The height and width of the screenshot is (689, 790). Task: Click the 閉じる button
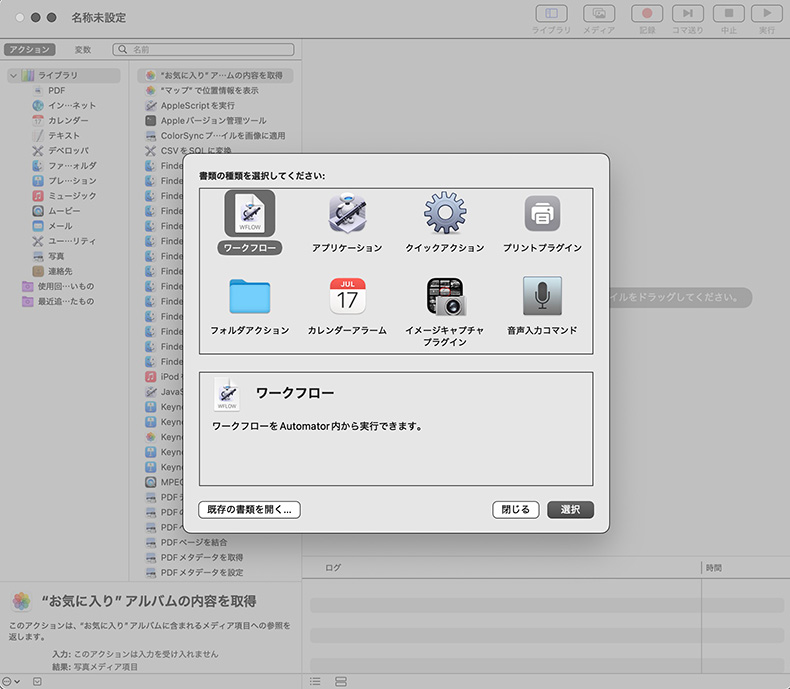(515, 510)
